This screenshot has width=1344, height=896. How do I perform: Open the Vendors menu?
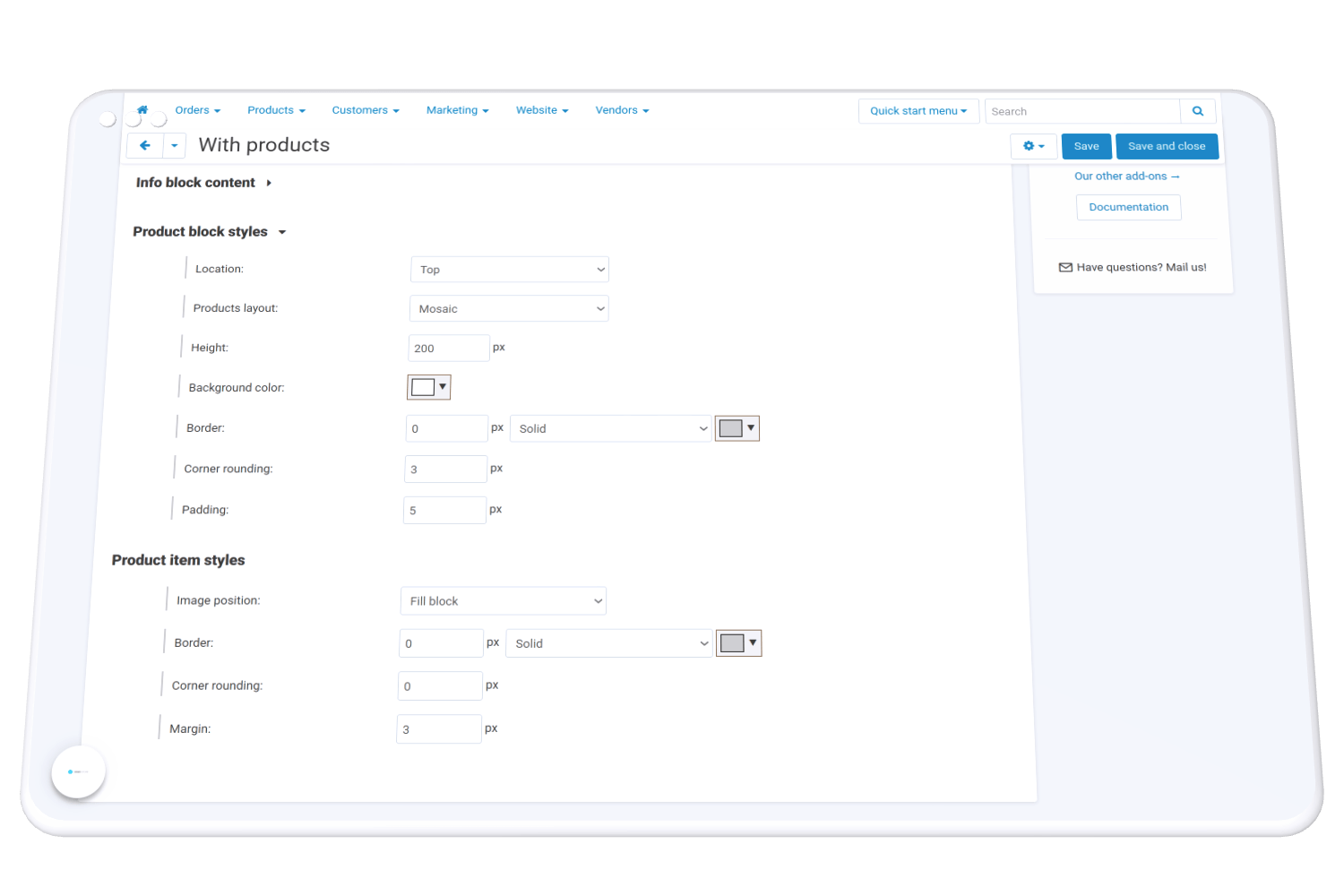[x=623, y=110]
